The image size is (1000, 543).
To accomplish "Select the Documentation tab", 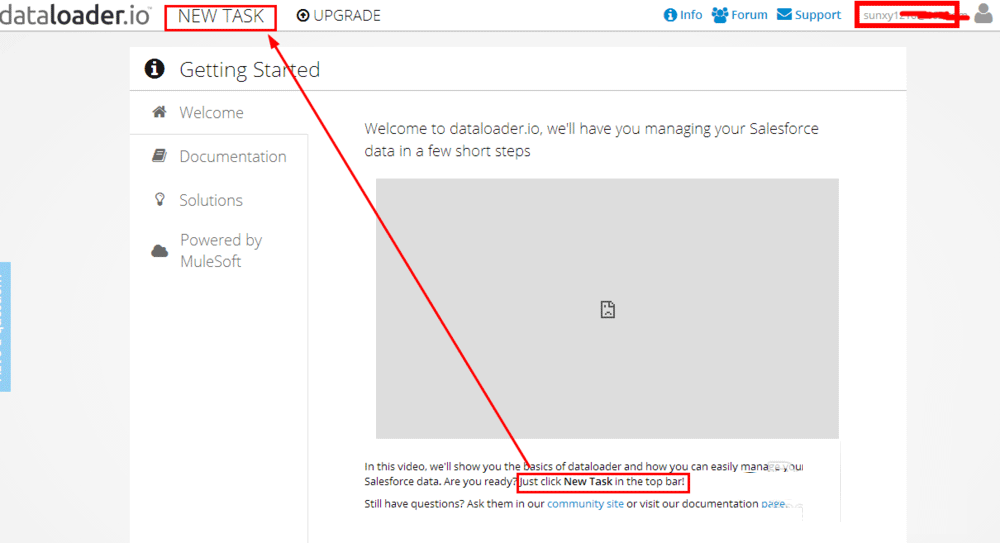I will pos(219,156).
